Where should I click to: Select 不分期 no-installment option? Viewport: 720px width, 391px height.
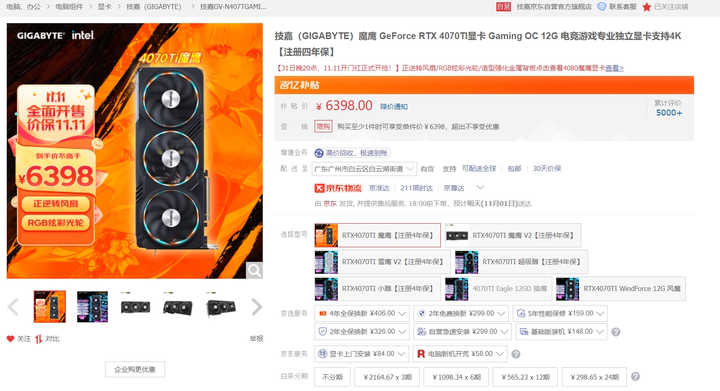tap(332, 377)
